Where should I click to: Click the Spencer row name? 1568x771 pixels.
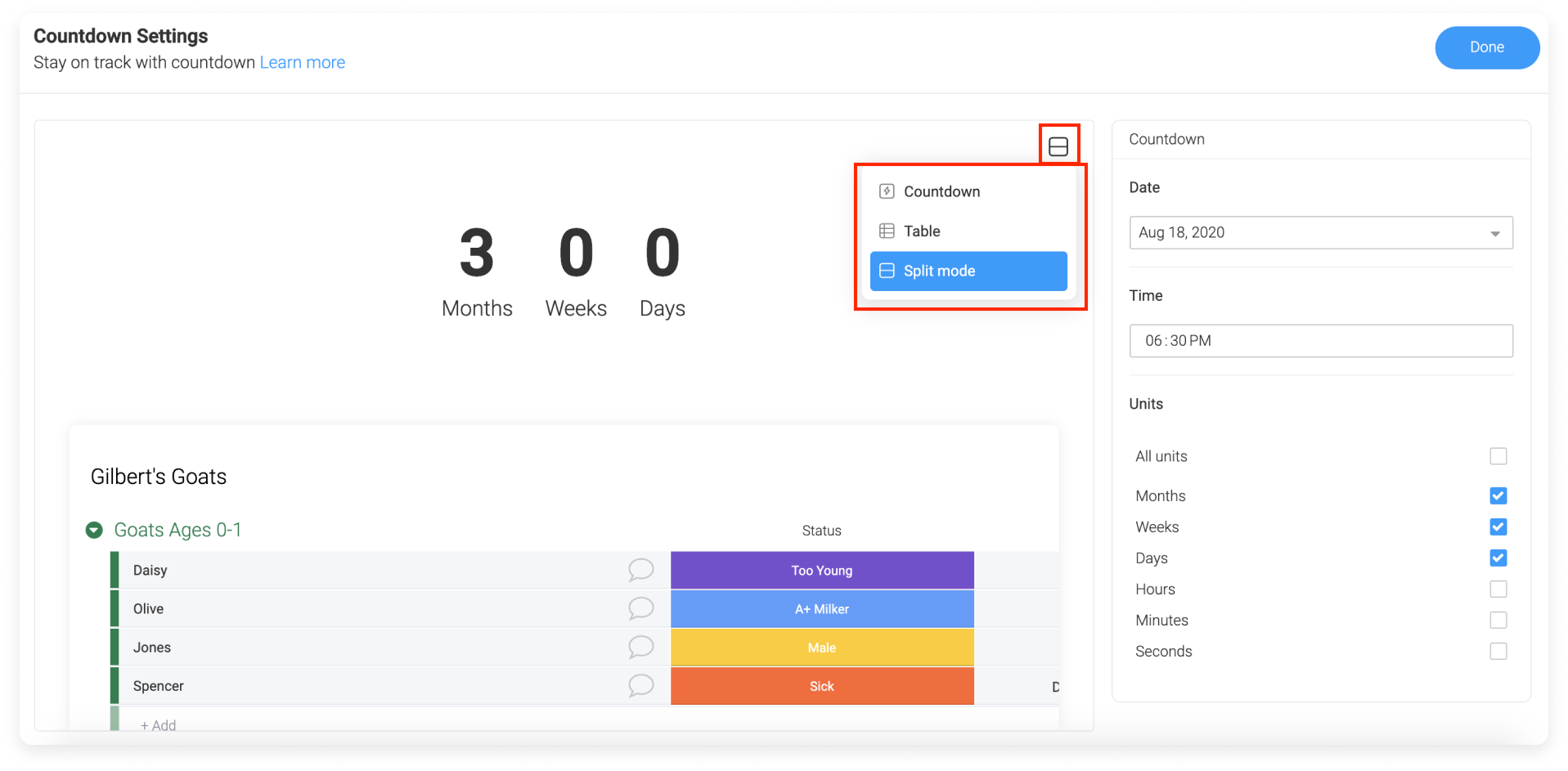158,685
